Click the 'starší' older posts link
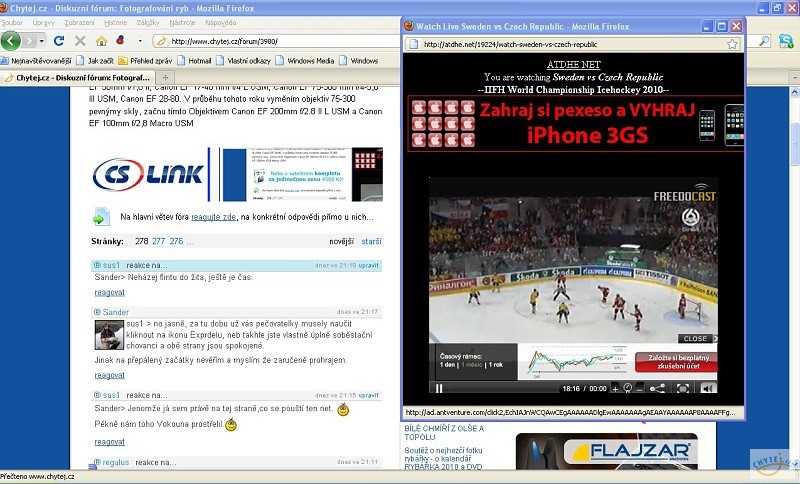Viewport: 800px width, 484px height. point(371,241)
